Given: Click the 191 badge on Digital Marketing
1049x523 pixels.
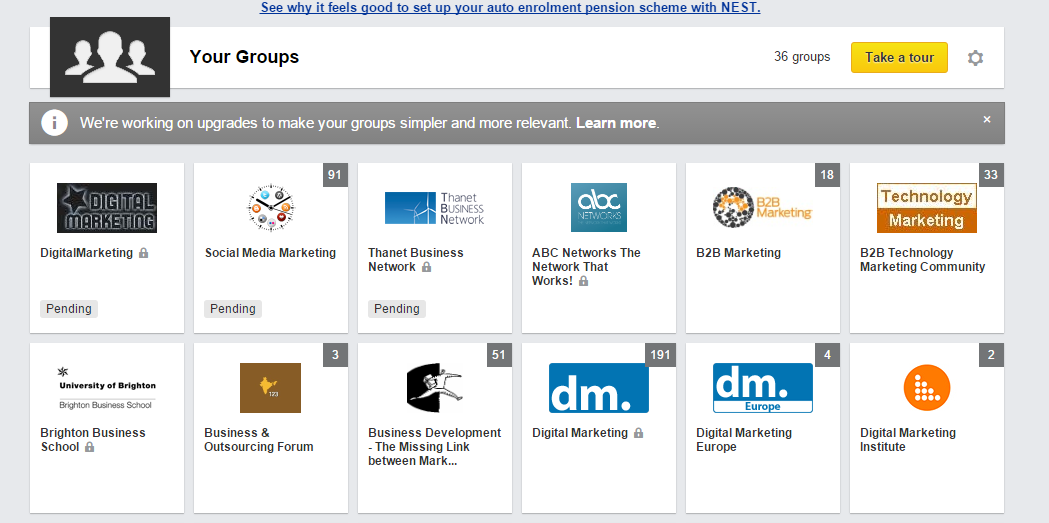Looking at the screenshot, I should pos(660,355).
